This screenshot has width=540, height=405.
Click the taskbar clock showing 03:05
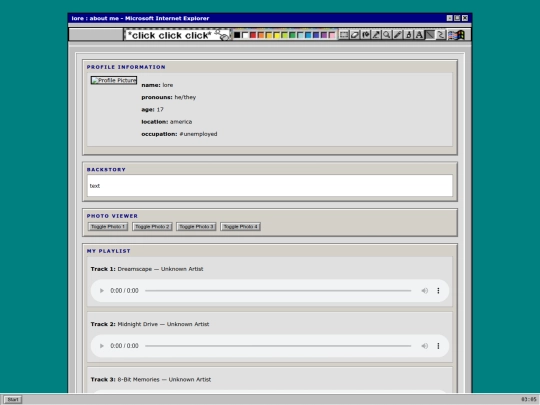(528, 399)
